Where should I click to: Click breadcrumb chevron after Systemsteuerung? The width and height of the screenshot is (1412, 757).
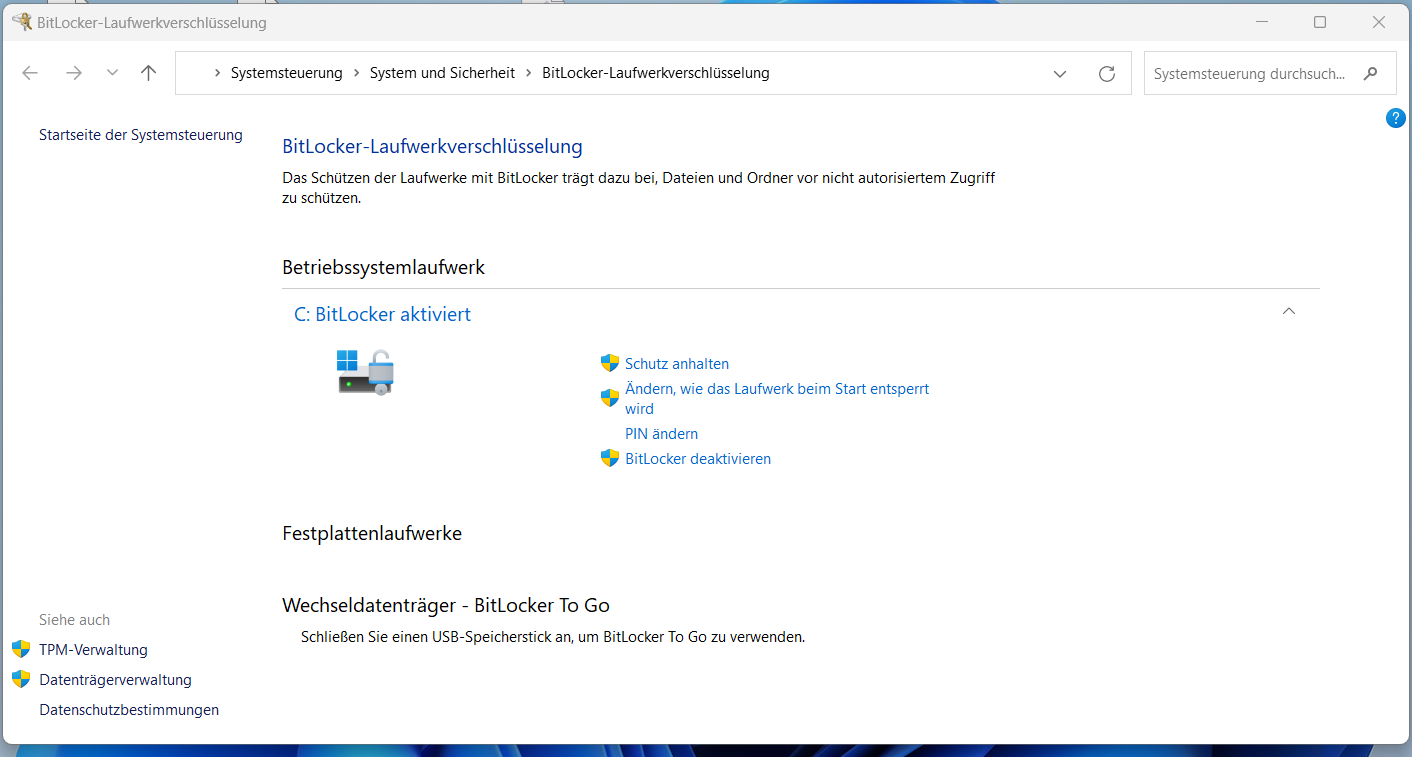tap(356, 73)
